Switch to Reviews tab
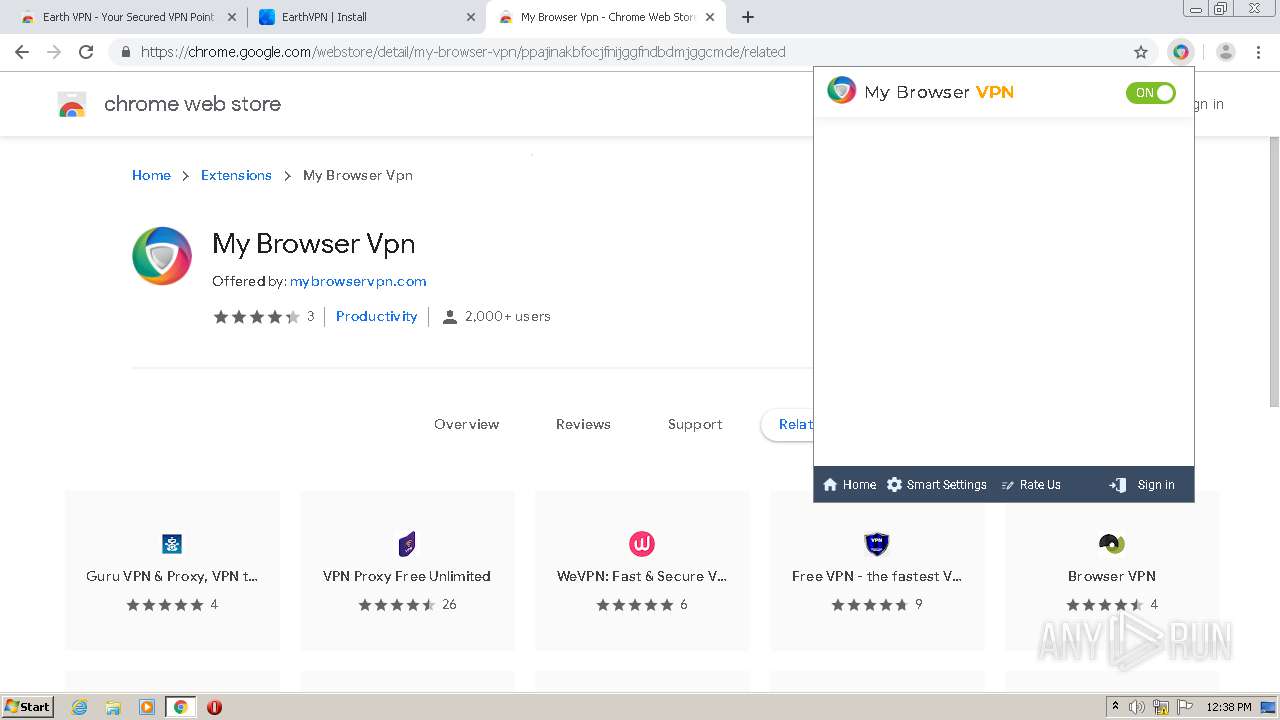This screenshot has height=720, width=1280. [583, 424]
